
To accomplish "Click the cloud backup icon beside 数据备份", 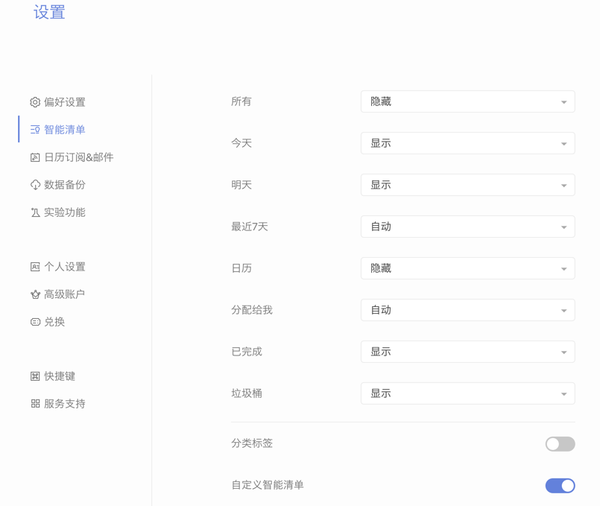I will click(x=35, y=185).
